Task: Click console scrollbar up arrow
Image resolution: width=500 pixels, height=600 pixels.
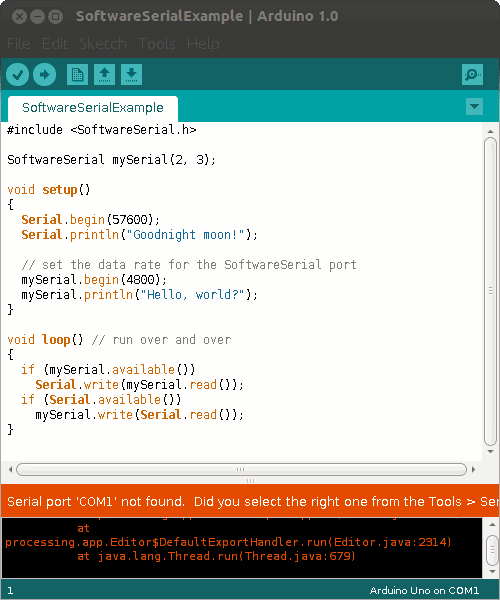Action: pos(492,525)
